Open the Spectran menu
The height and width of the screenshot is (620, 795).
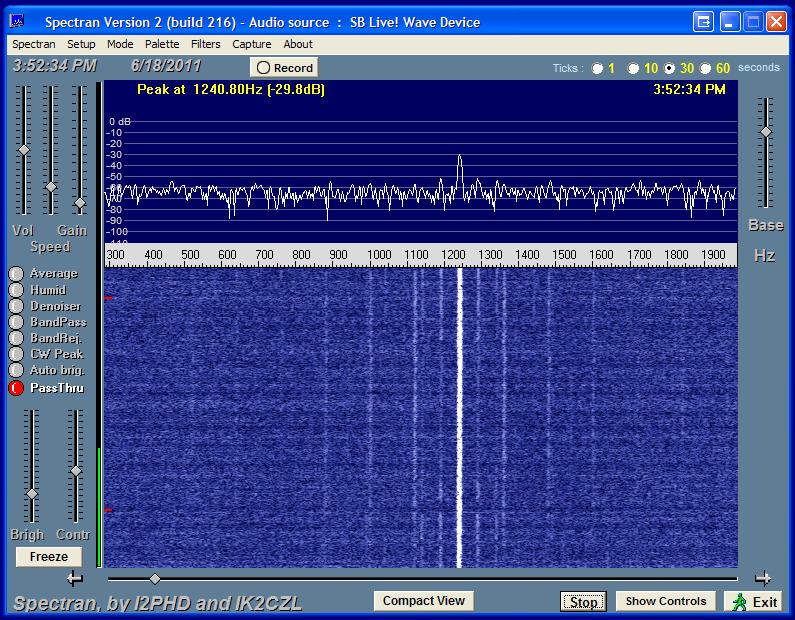(33, 44)
